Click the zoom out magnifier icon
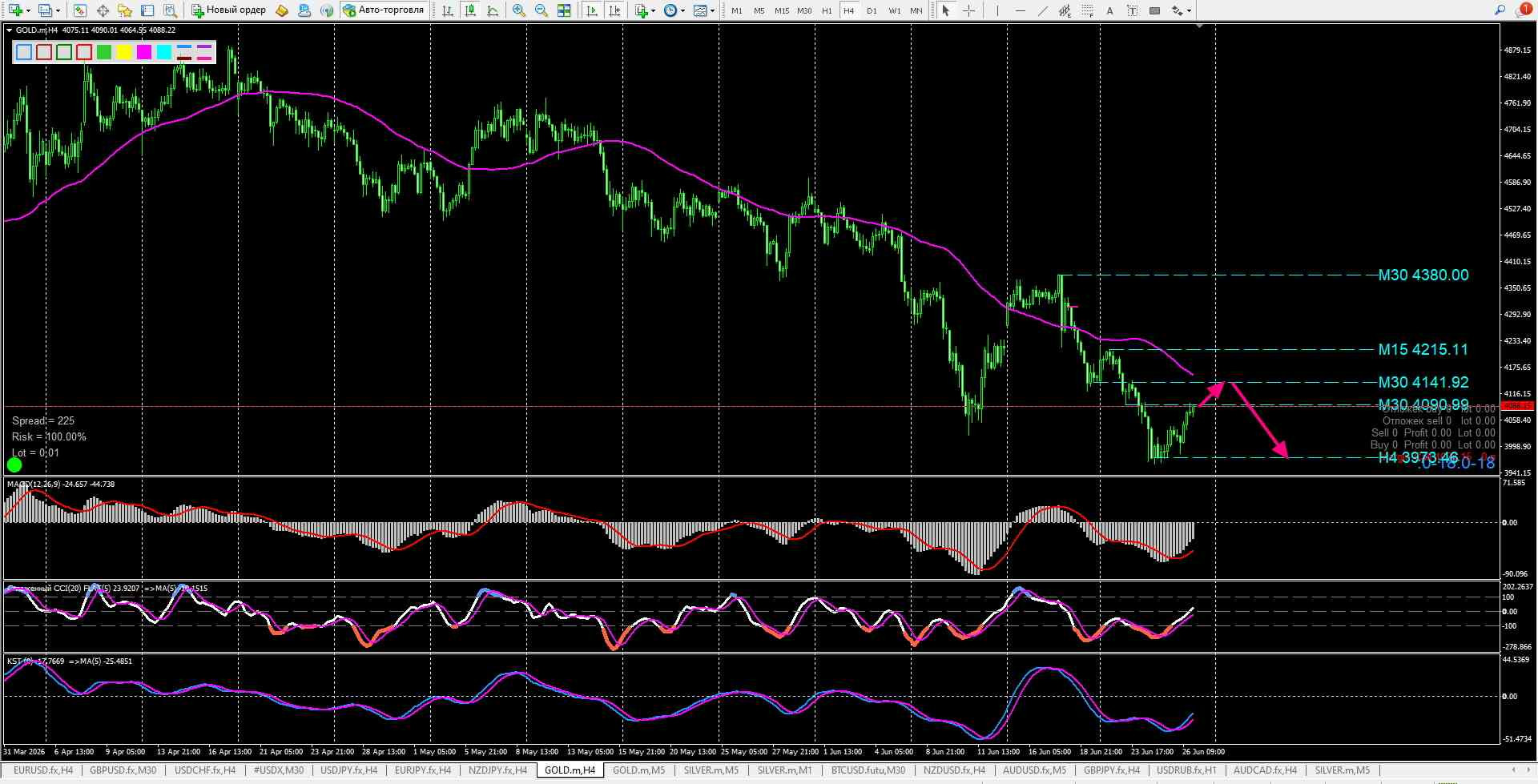This screenshot has width=1538, height=784. pyautogui.click(x=542, y=10)
